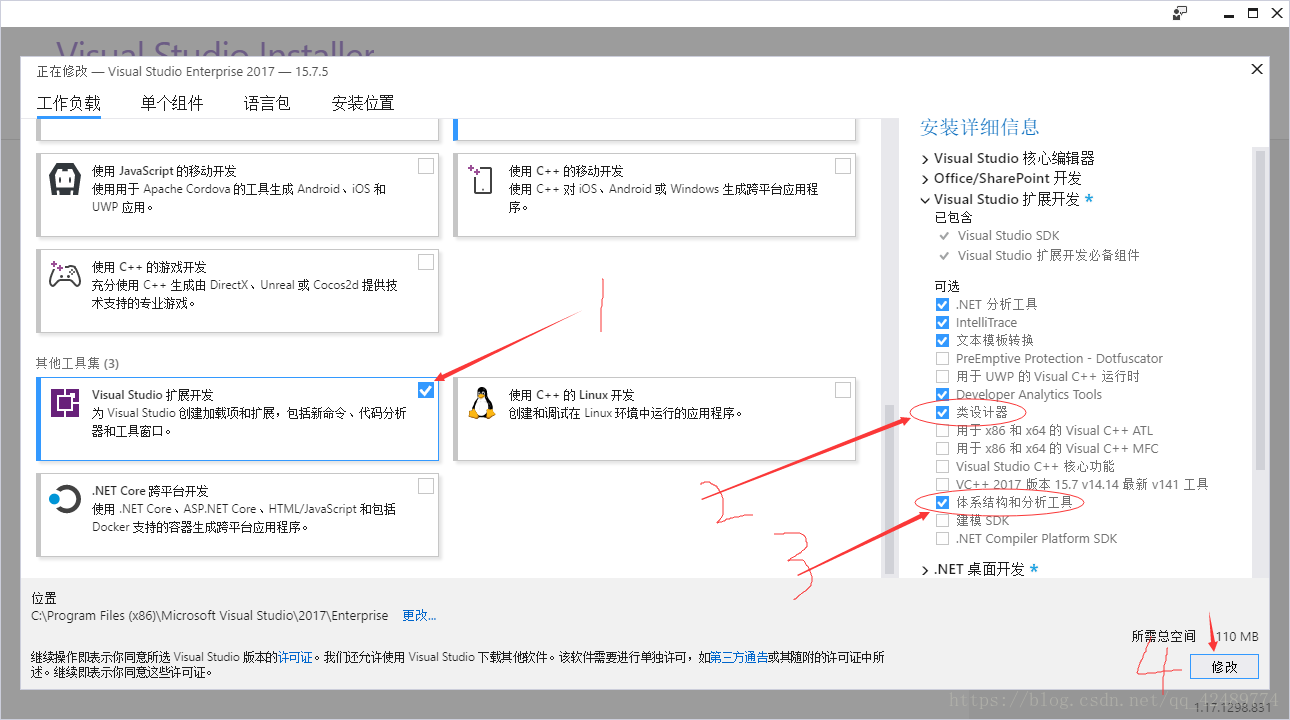Expand Visual Studio 核心编辑器 section
The width and height of the screenshot is (1290, 720).
point(925,158)
